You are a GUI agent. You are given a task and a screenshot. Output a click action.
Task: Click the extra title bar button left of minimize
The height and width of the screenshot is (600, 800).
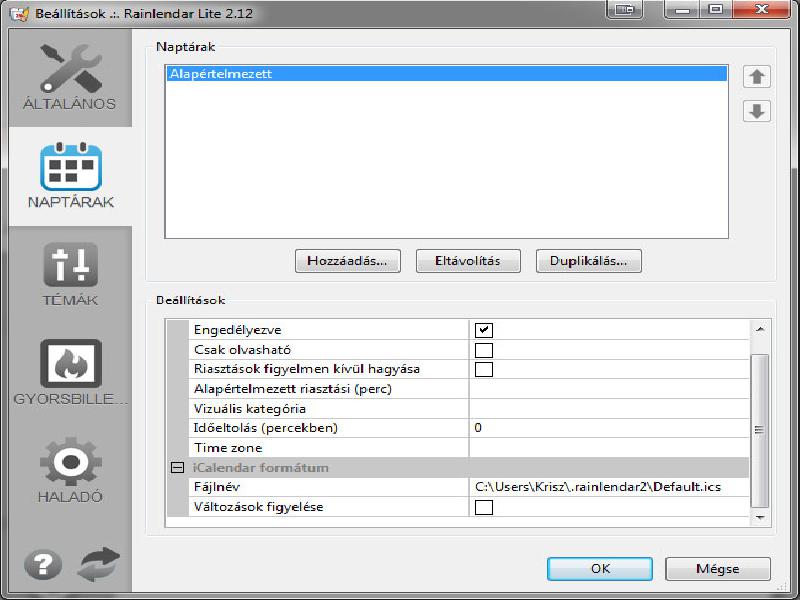pos(624,9)
